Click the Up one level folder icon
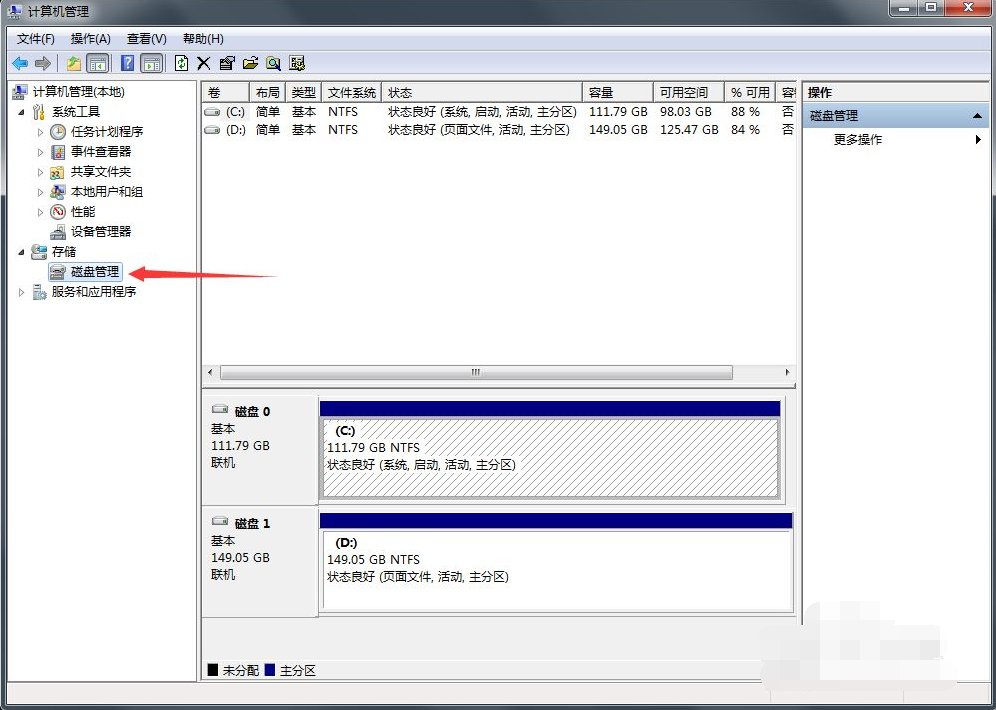Screen dimensions: 996x710 (x=74, y=63)
